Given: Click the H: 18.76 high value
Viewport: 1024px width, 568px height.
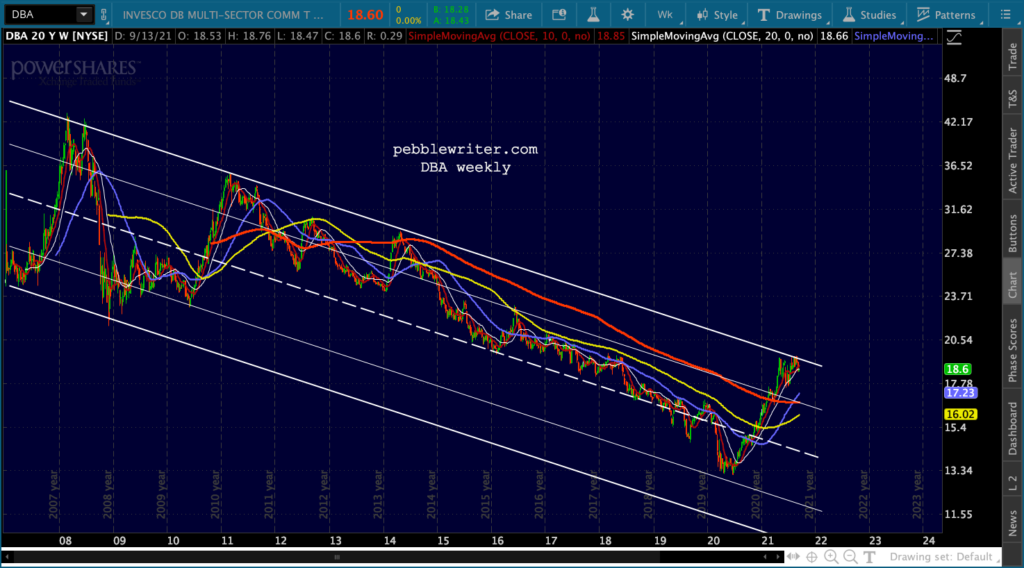Looking at the screenshot, I should coord(249,36).
